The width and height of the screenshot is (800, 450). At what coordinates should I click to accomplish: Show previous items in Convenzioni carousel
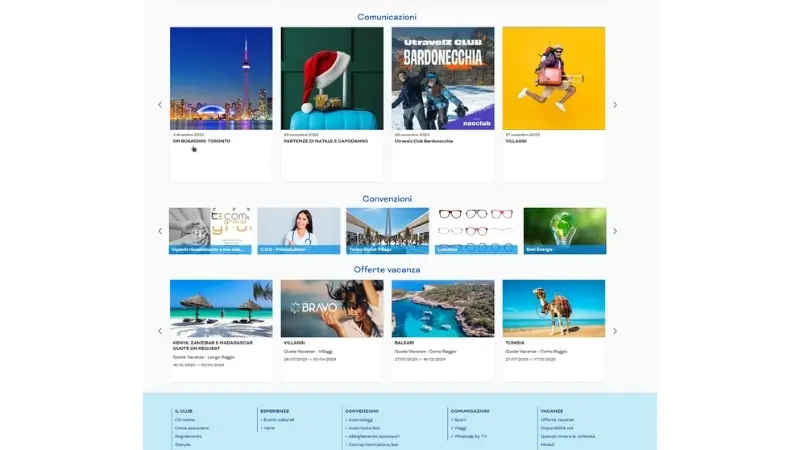point(160,231)
